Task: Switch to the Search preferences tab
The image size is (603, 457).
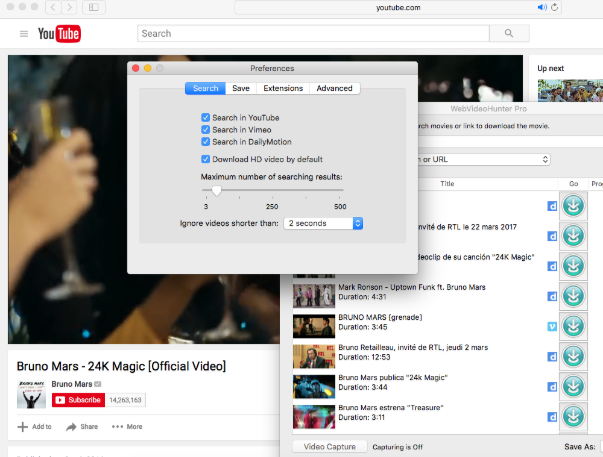Action: pyautogui.click(x=205, y=88)
